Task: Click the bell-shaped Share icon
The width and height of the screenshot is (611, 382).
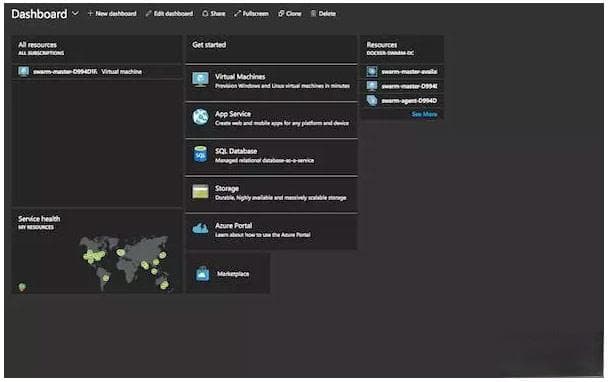Action: coord(205,14)
